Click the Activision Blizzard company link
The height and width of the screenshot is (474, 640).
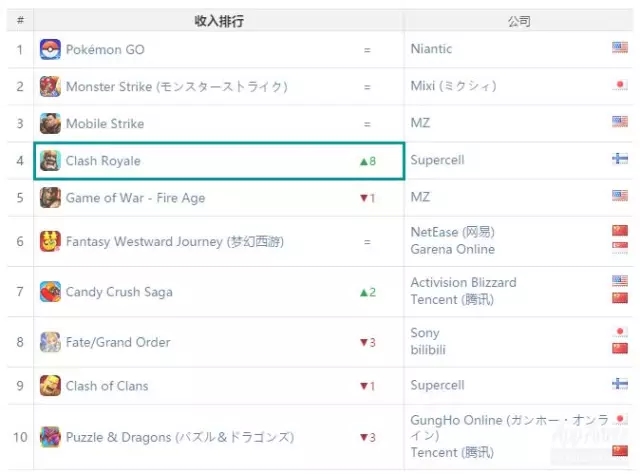463,283
